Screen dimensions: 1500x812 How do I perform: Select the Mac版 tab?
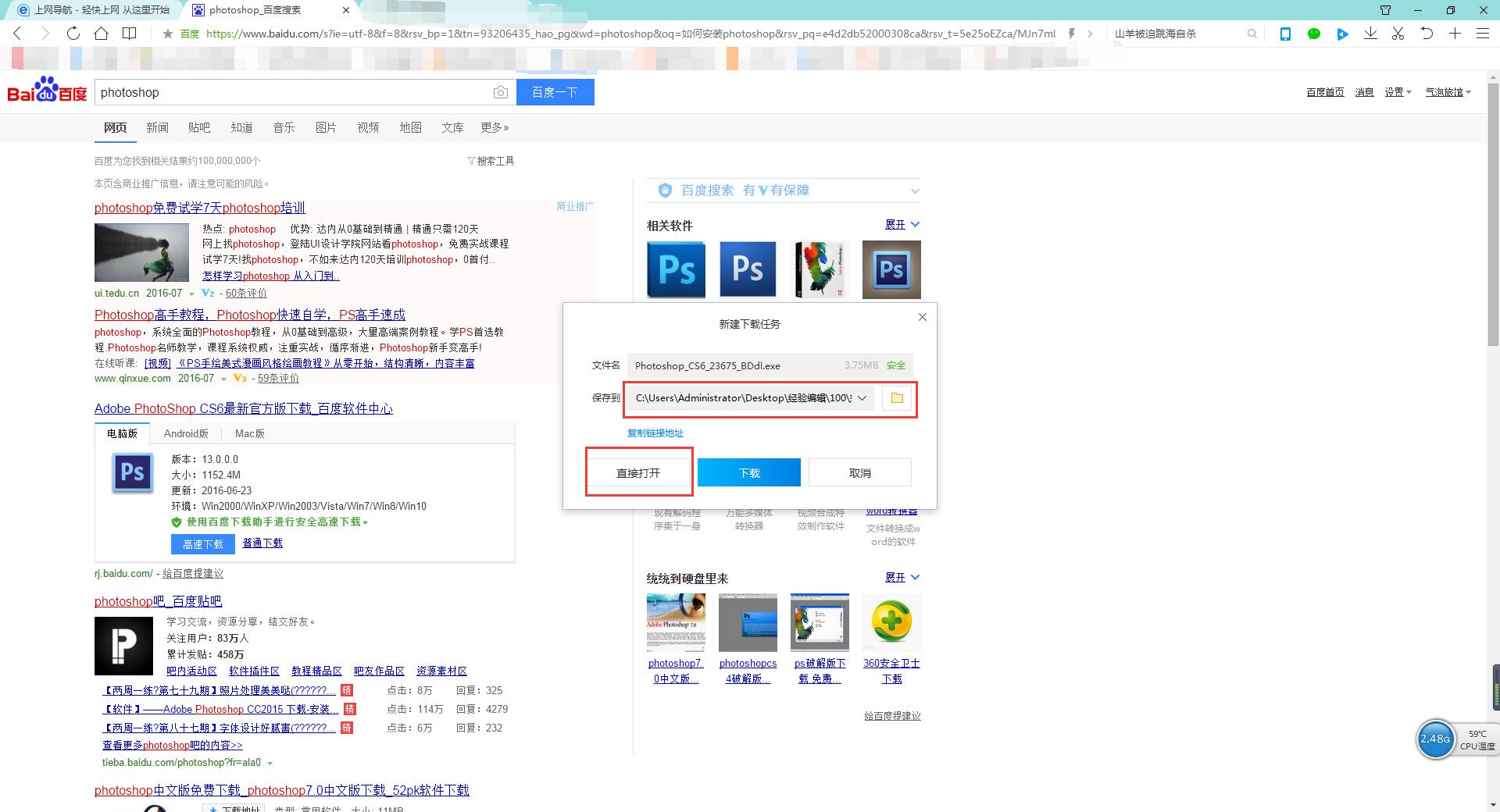(250, 433)
